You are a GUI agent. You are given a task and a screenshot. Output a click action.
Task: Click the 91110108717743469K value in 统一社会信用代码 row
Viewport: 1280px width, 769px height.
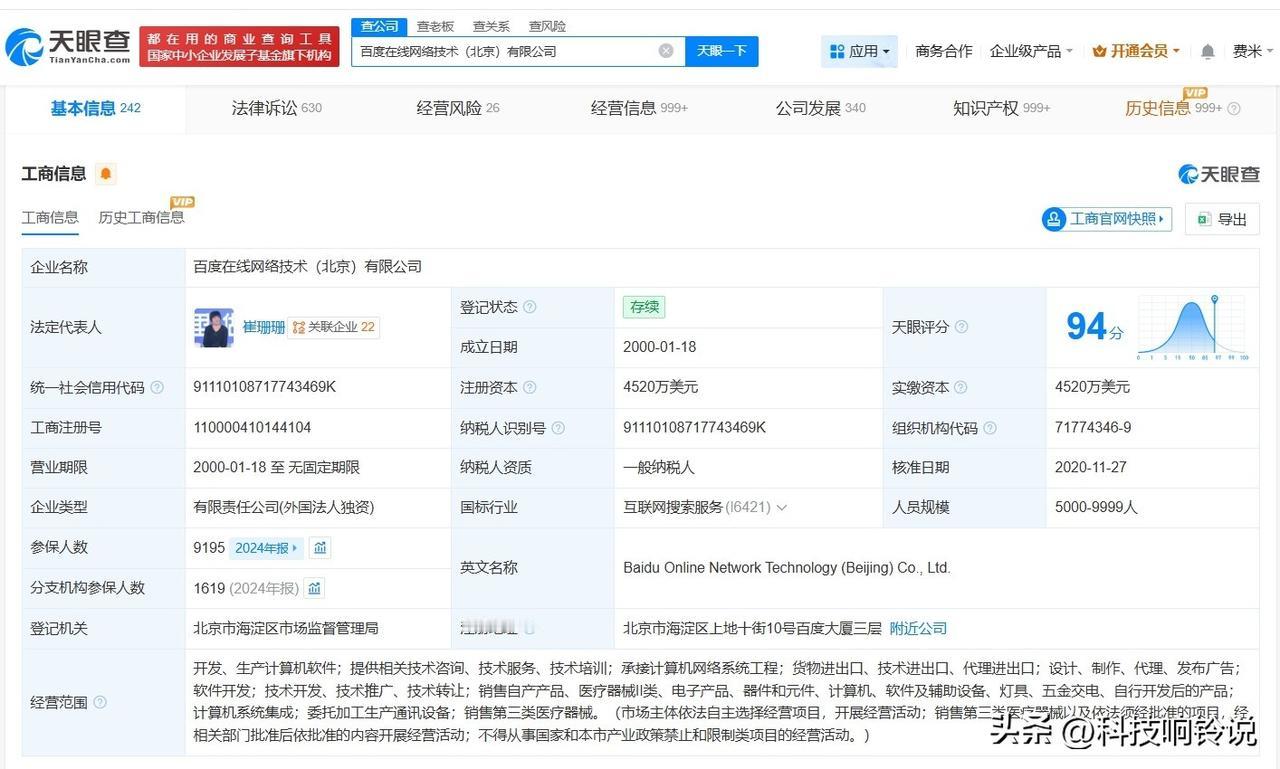click(x=265, y=387)
